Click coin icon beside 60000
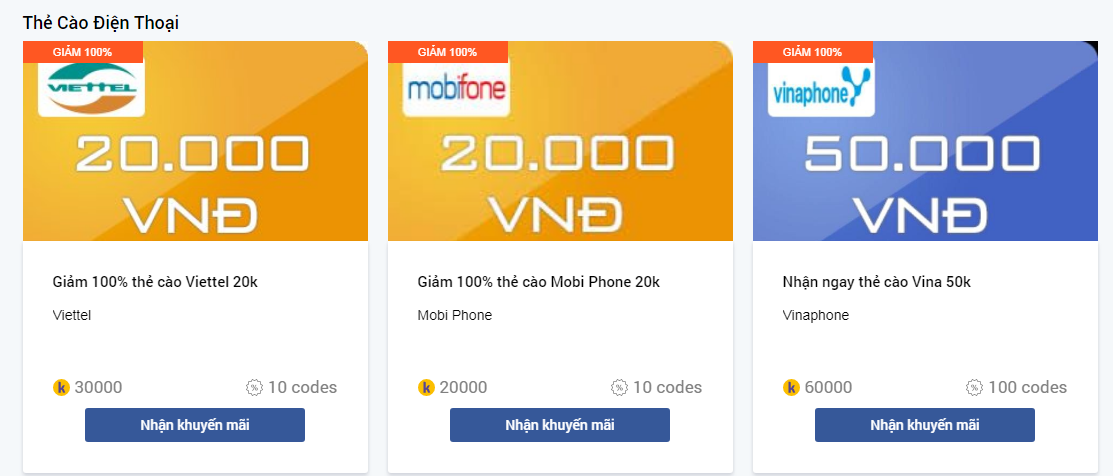This screenshot has width=1113, height=476. [x=791, y=387]
